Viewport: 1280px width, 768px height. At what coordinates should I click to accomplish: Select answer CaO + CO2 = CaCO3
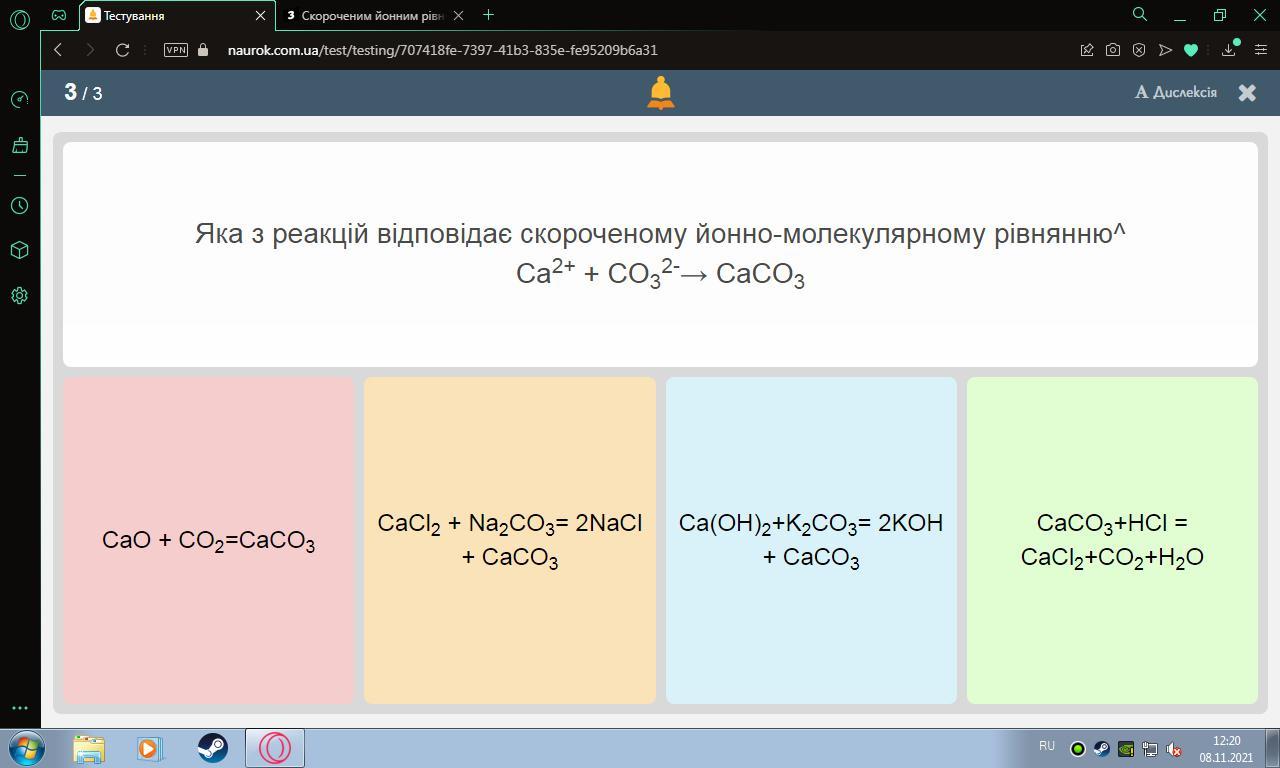pos(208,540)
